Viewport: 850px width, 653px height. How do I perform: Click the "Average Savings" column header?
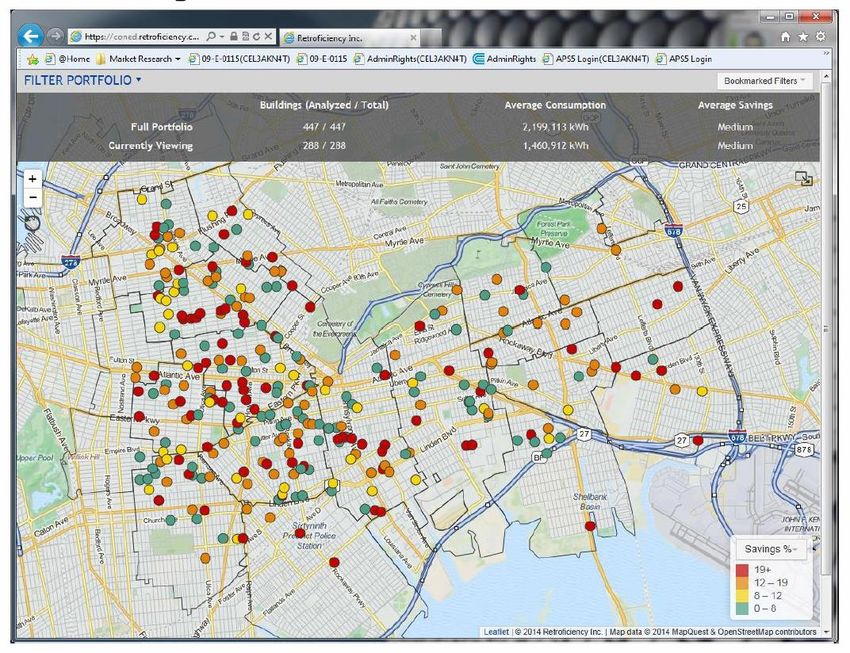735,105
